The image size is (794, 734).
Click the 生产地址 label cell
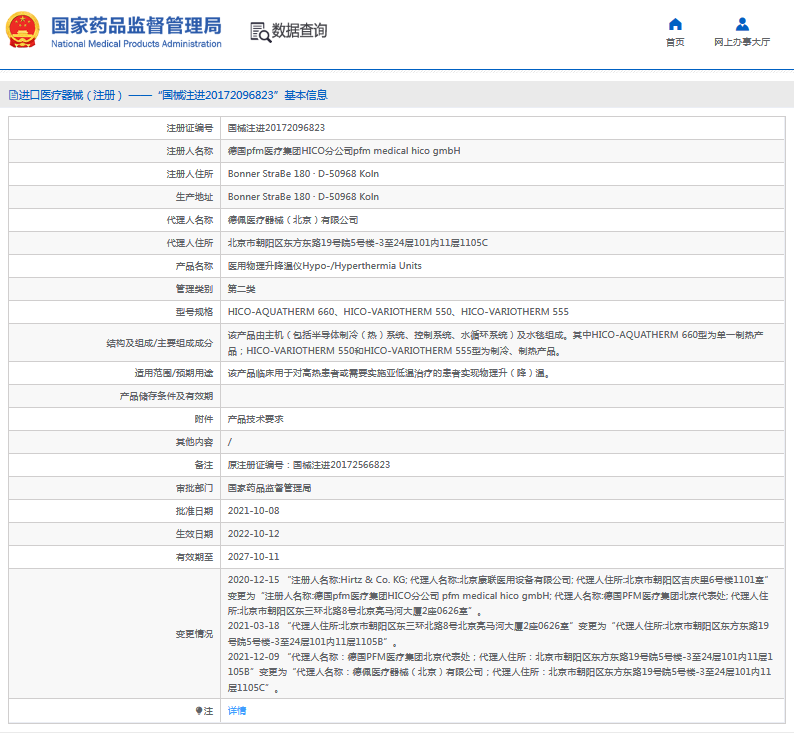click(x=114, y=197)
